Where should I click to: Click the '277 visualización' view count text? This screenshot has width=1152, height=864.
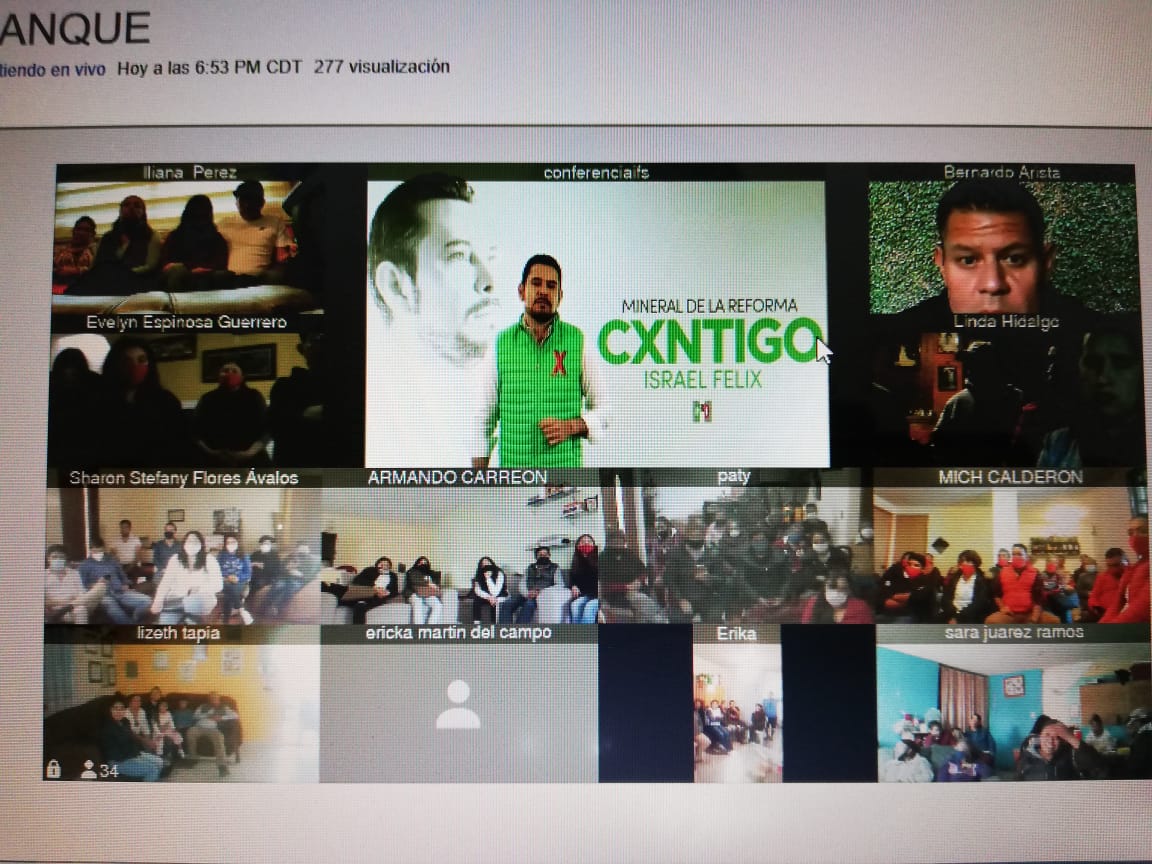point(381,67)
